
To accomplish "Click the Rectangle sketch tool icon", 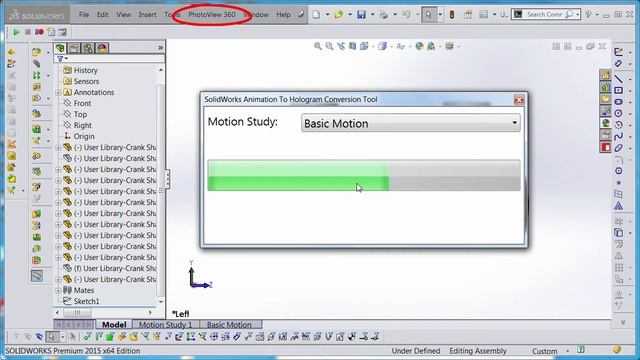I will (x=619, y=90).
